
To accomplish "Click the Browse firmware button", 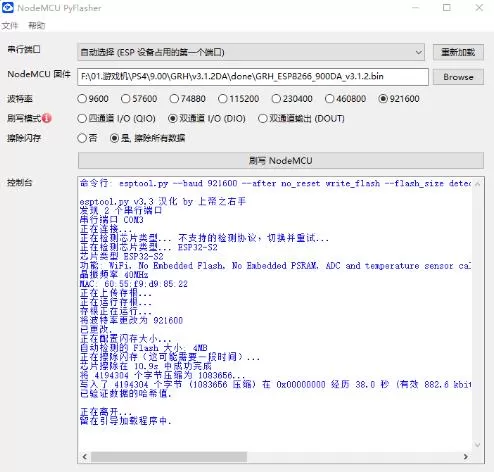I will 458,77.
